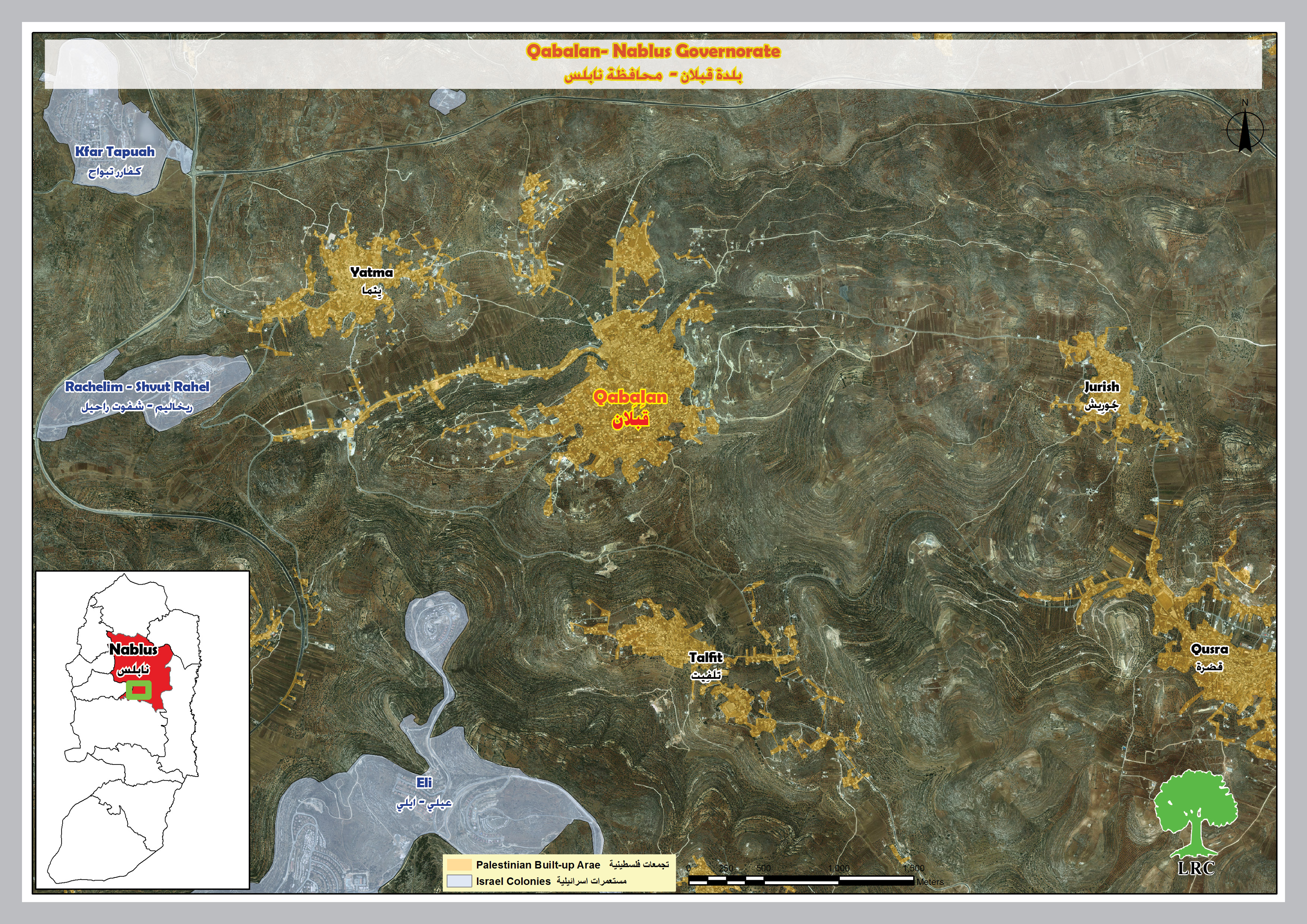Click the Arabic 'عيلي - ايلي' label
This screenshot has height=924, width=1307.
point(424,803)
